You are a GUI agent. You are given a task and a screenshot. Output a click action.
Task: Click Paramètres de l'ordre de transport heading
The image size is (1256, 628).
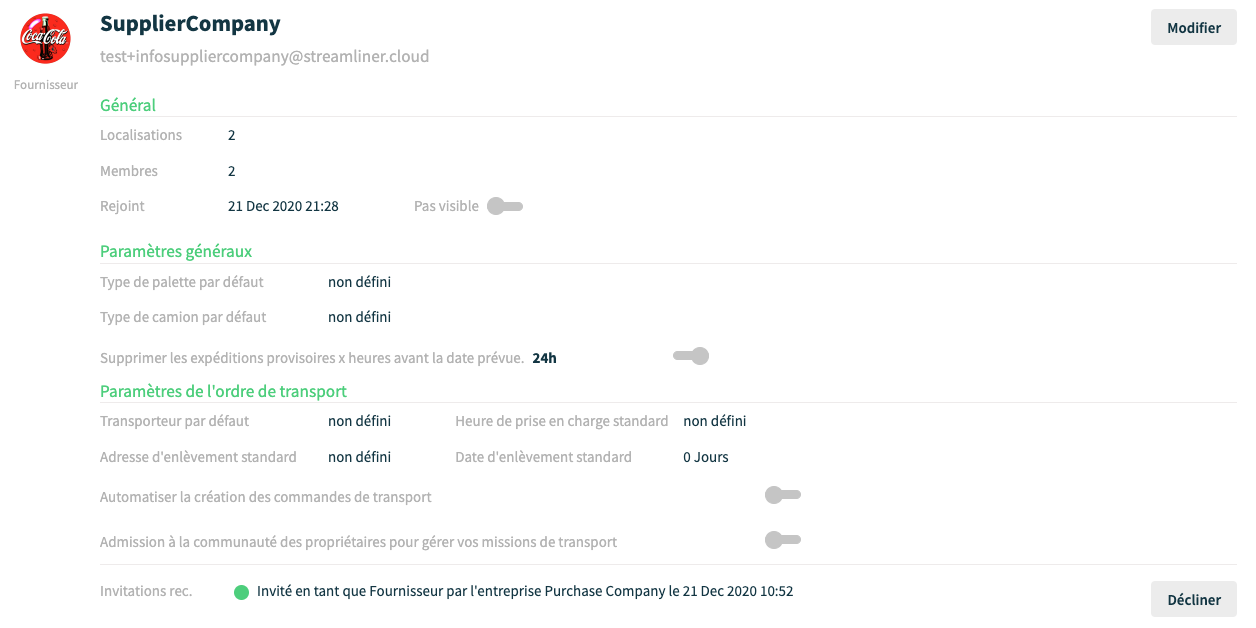[224, 391]
